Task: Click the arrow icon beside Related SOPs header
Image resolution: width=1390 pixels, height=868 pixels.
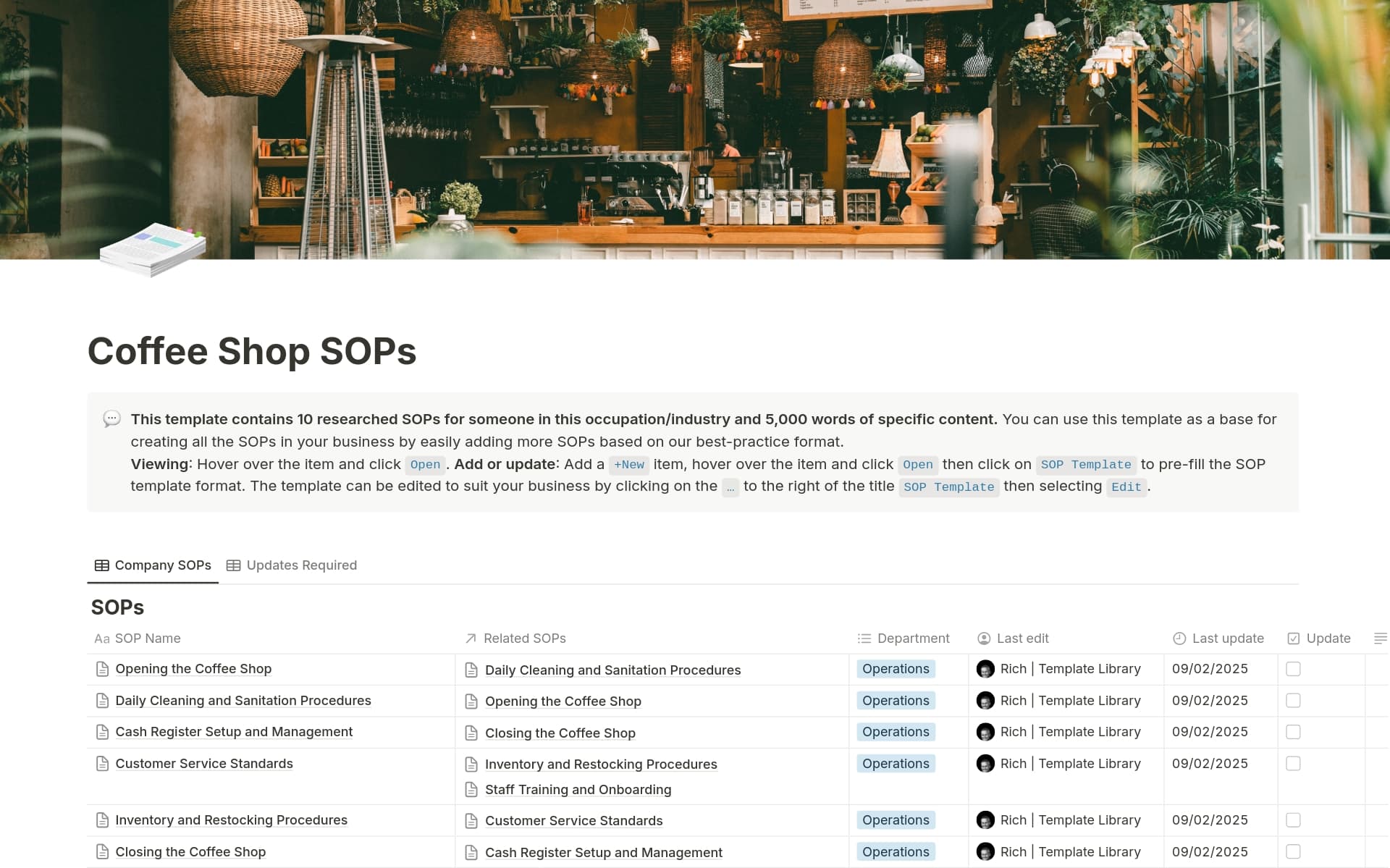Action: pos(470,639)
